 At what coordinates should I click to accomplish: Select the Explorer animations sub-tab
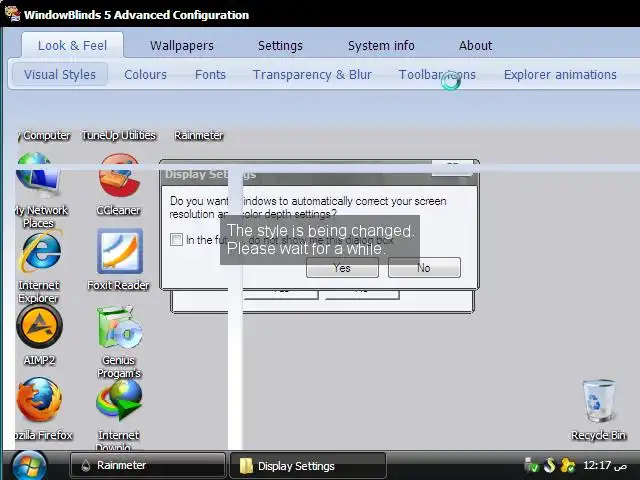click(560, 74)
